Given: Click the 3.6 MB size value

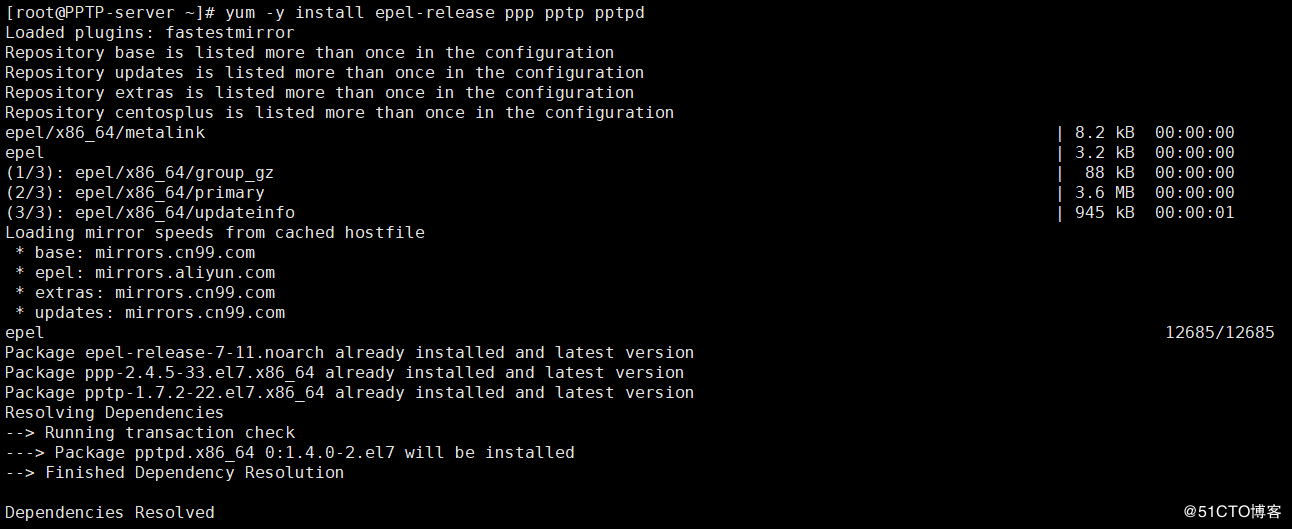Looking at the screenshot, I should click(1104, 193).
